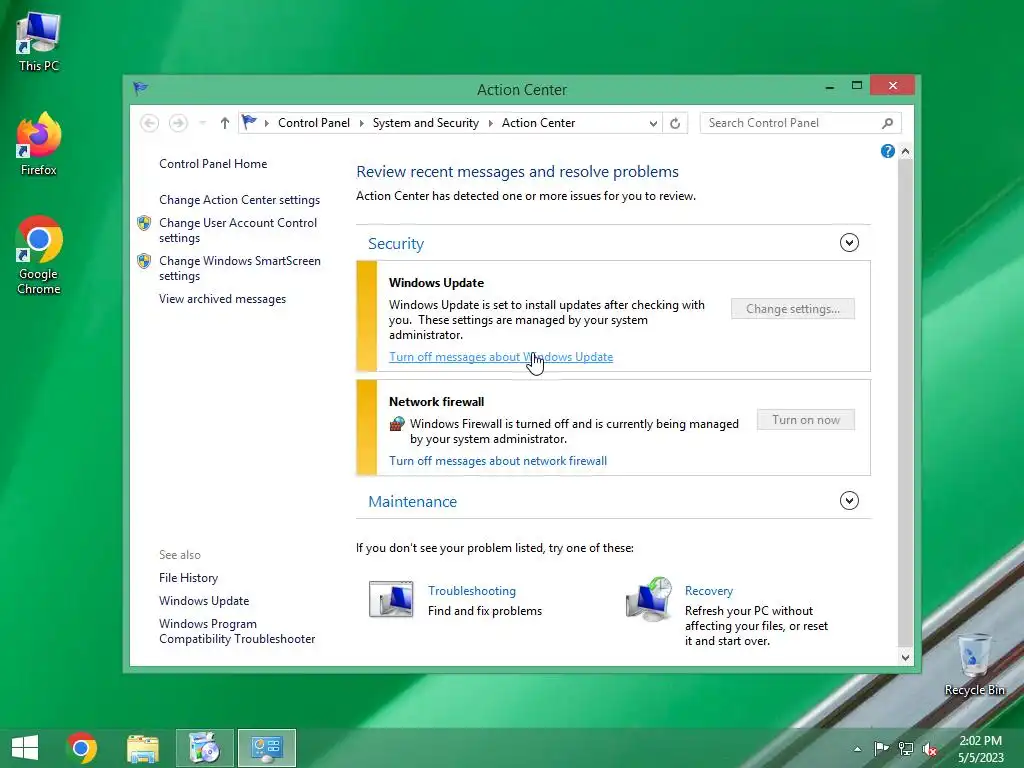Click the Troubleshooting monitor icon
1024x768 pixels.
click(391, 599)
